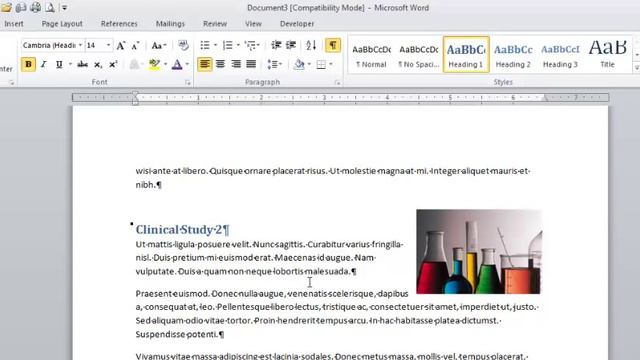Click the Borders icon

[x=321, y=64]
